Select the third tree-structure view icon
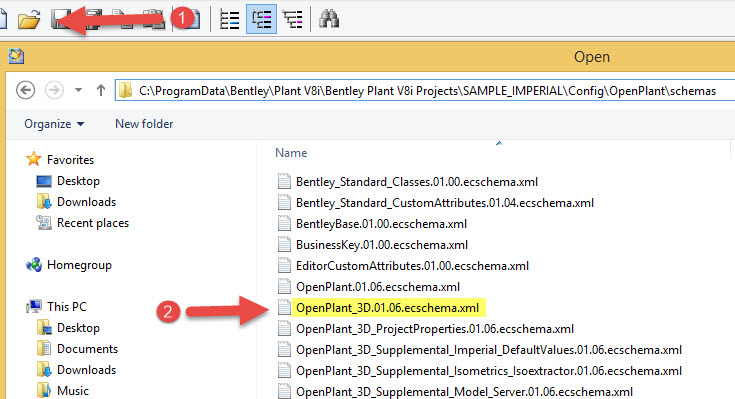This screenshot has height=399, width=735. 293,20
